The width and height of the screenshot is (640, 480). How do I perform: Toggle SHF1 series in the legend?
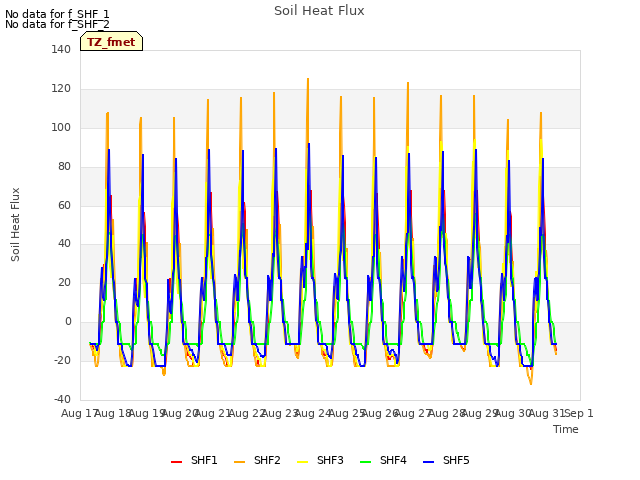click(x=194, y=460)
